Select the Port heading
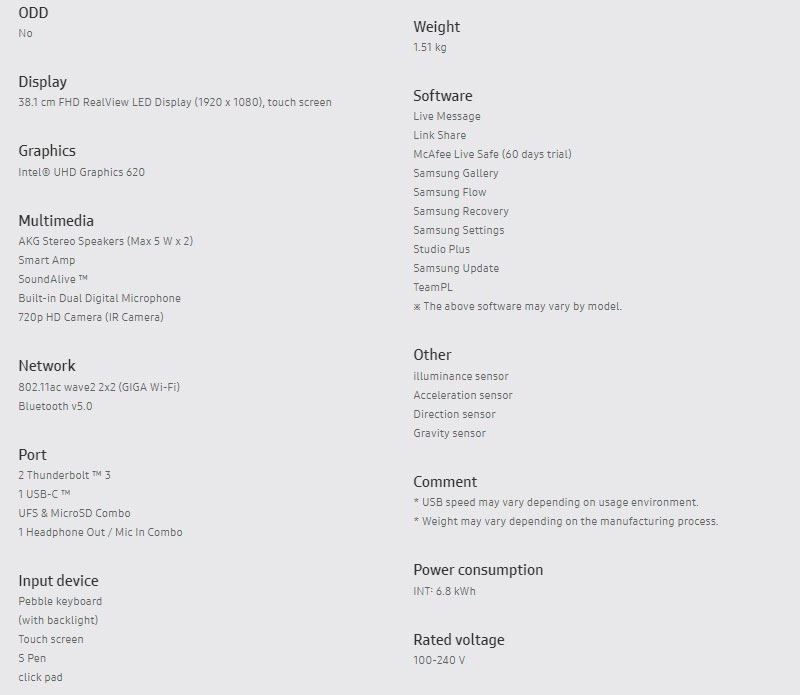 33,455
